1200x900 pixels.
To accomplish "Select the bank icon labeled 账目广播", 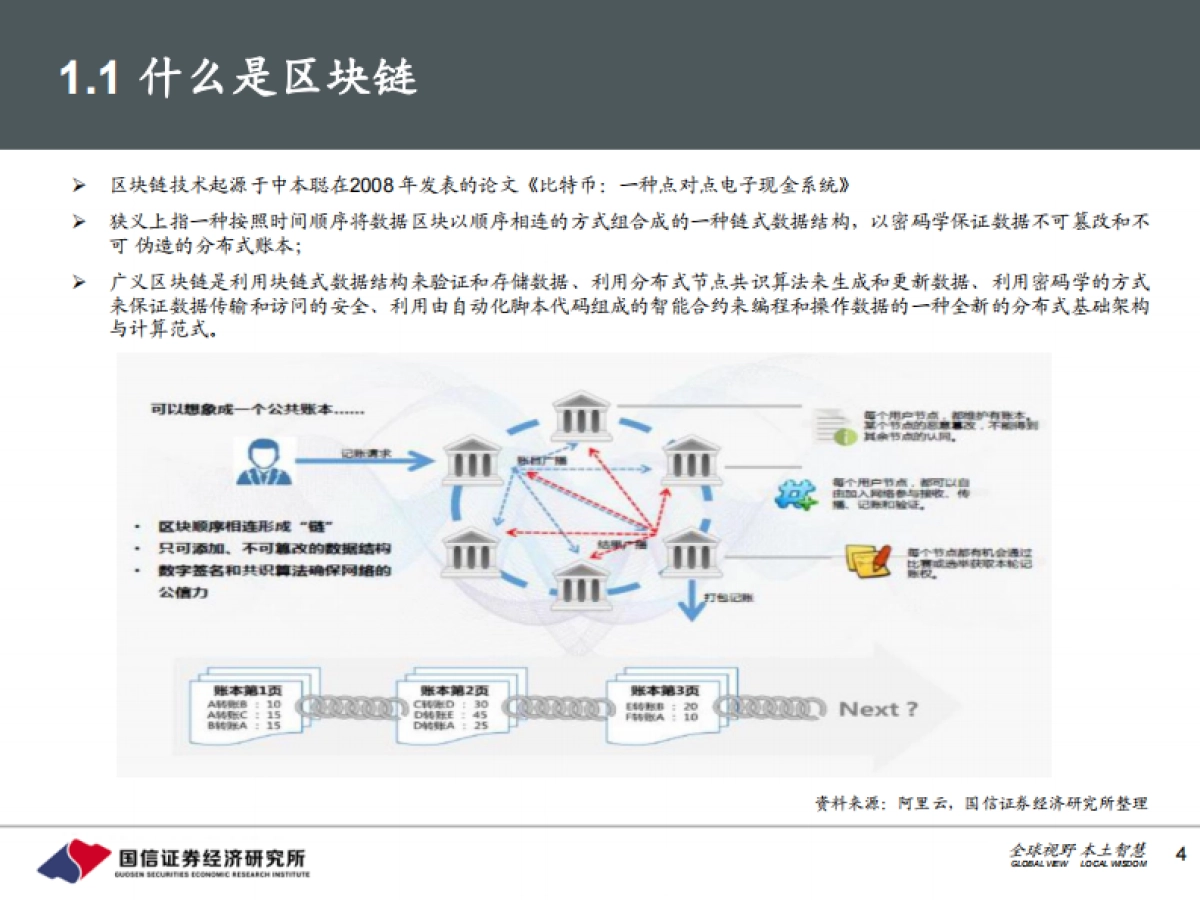I will [472, 462].
